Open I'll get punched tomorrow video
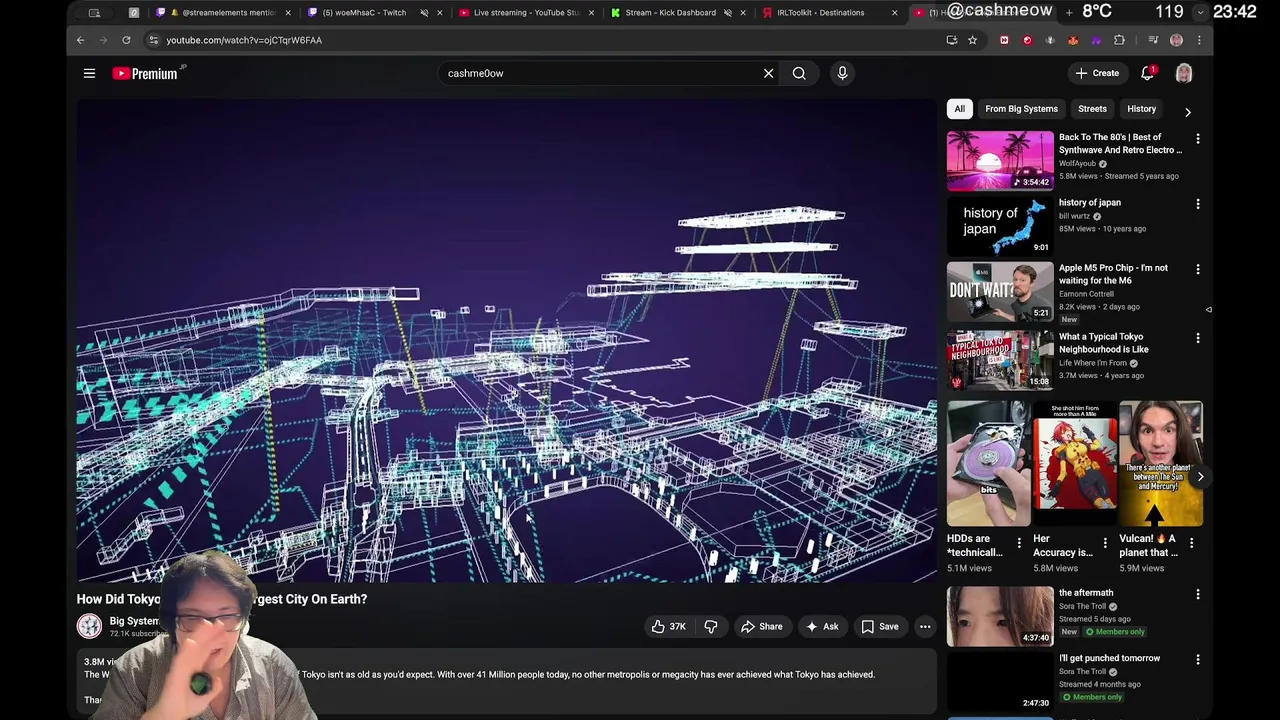Viewport: 1280px width, 720px height. 1000,681
